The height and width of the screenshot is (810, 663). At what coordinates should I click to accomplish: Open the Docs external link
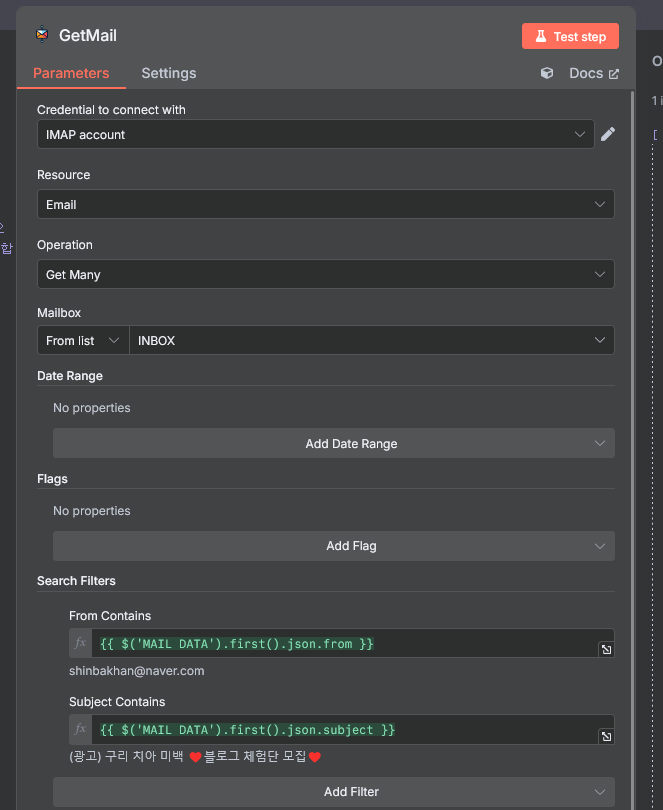pyautogui.click(x=594, y=73)
